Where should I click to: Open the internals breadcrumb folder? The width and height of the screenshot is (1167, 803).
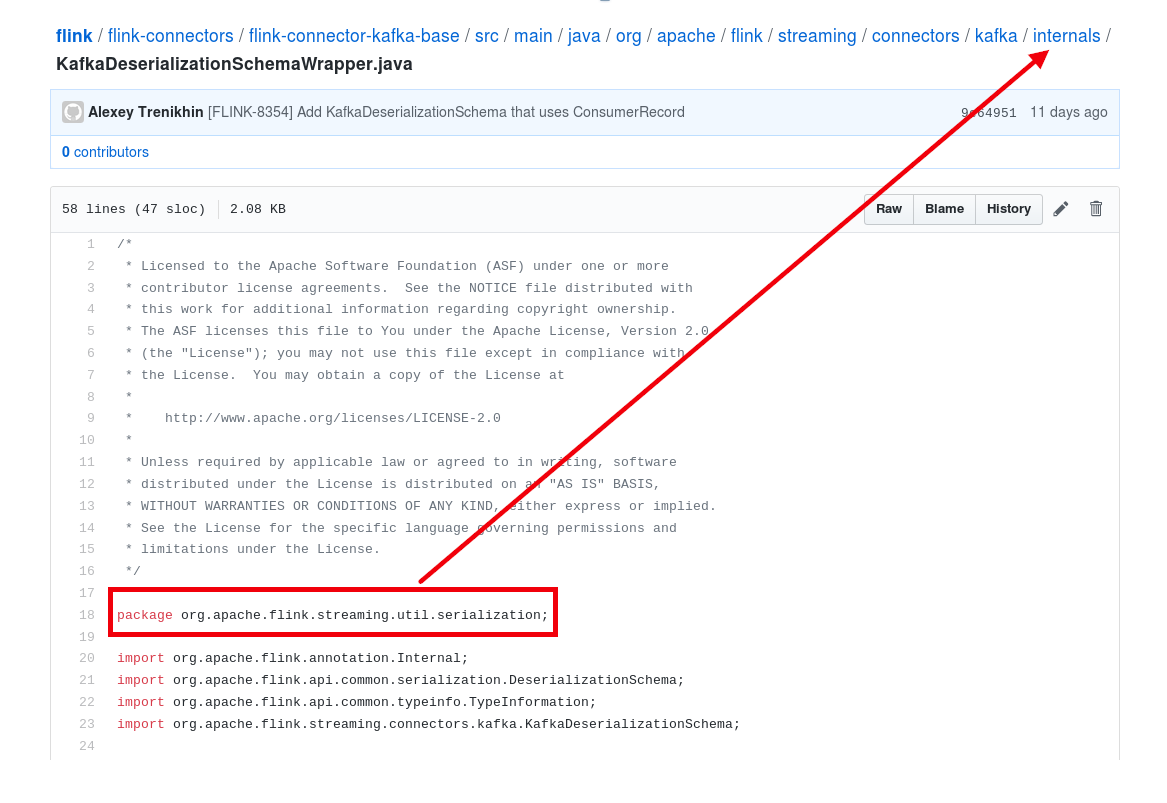(x=1066, y=36)
